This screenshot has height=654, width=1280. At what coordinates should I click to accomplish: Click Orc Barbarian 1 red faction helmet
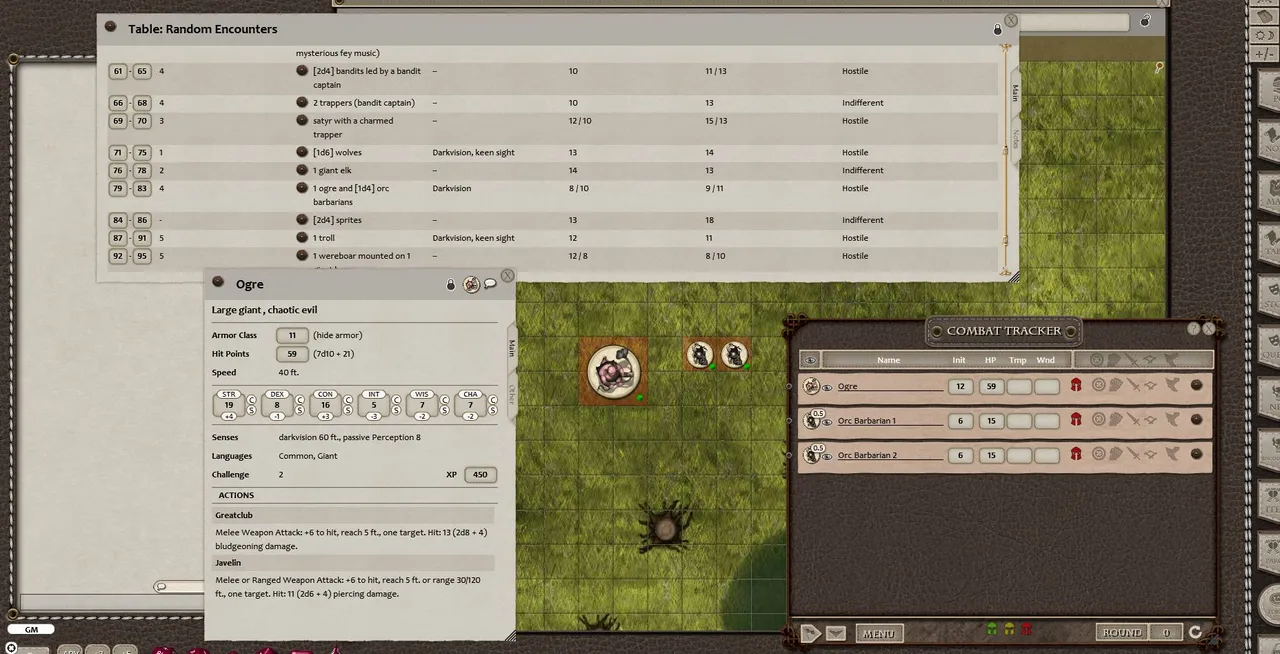click(x=1076, y=420)
